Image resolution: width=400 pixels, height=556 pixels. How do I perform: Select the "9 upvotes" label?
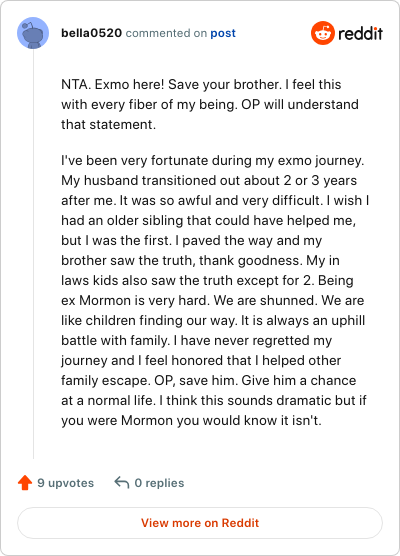(66, 483)
